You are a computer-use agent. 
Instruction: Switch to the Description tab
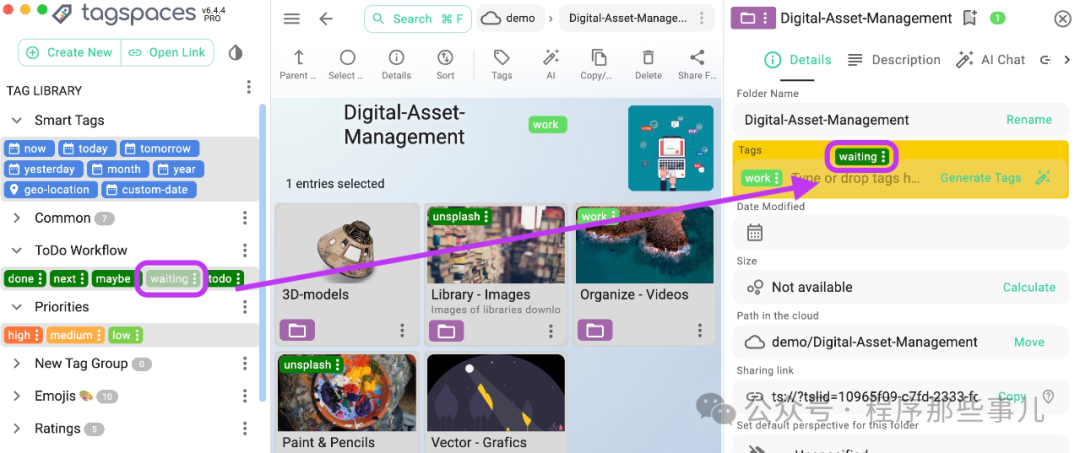tap(893, 60)
